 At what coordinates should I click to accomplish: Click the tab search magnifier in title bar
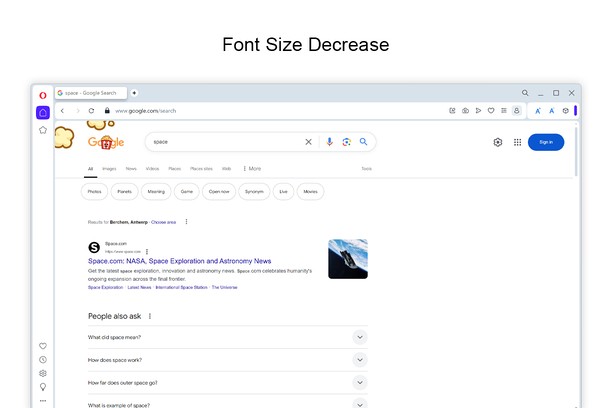(525, 93)
